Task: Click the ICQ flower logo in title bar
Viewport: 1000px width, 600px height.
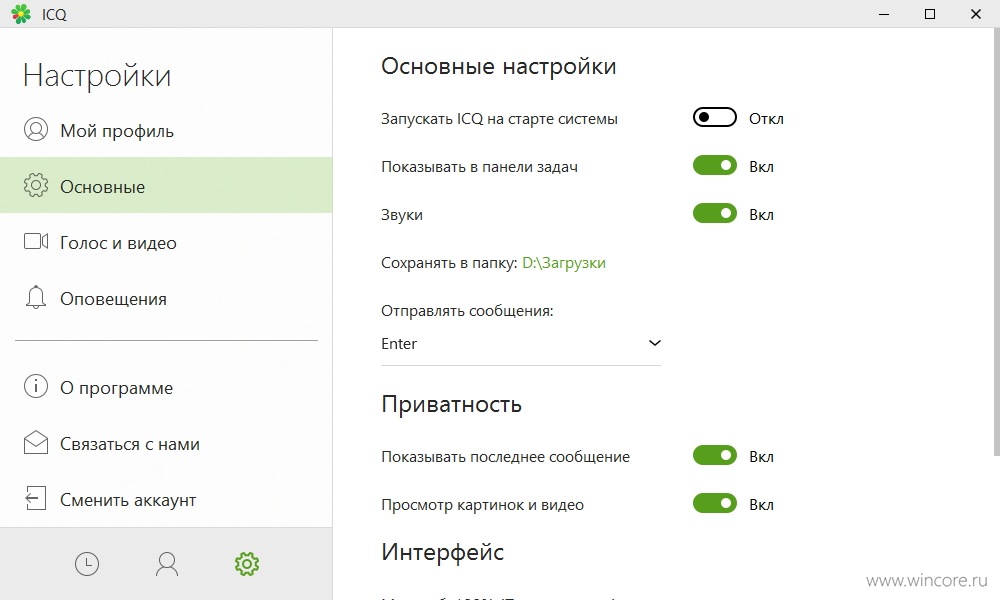Action: 20,14
